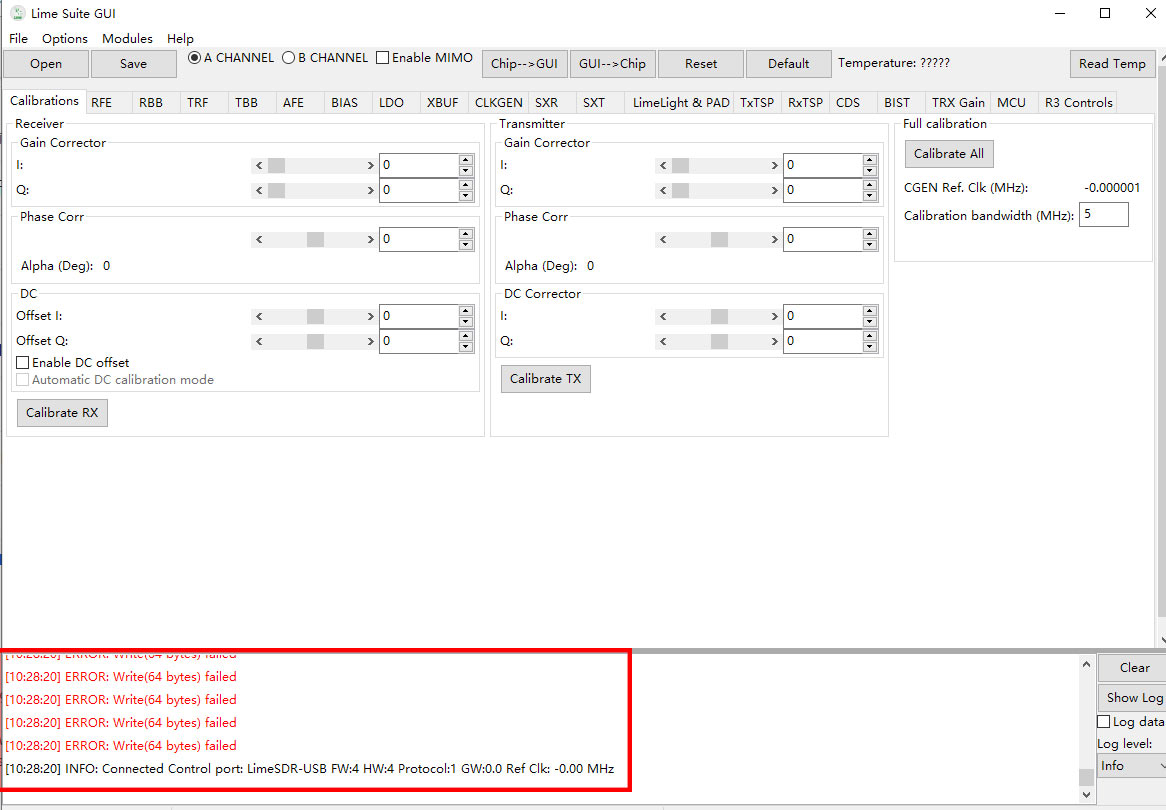Click the Calibration bandwidth (MHz) input field
This screenshot has height=810, width=1166.
(1104, 215)
